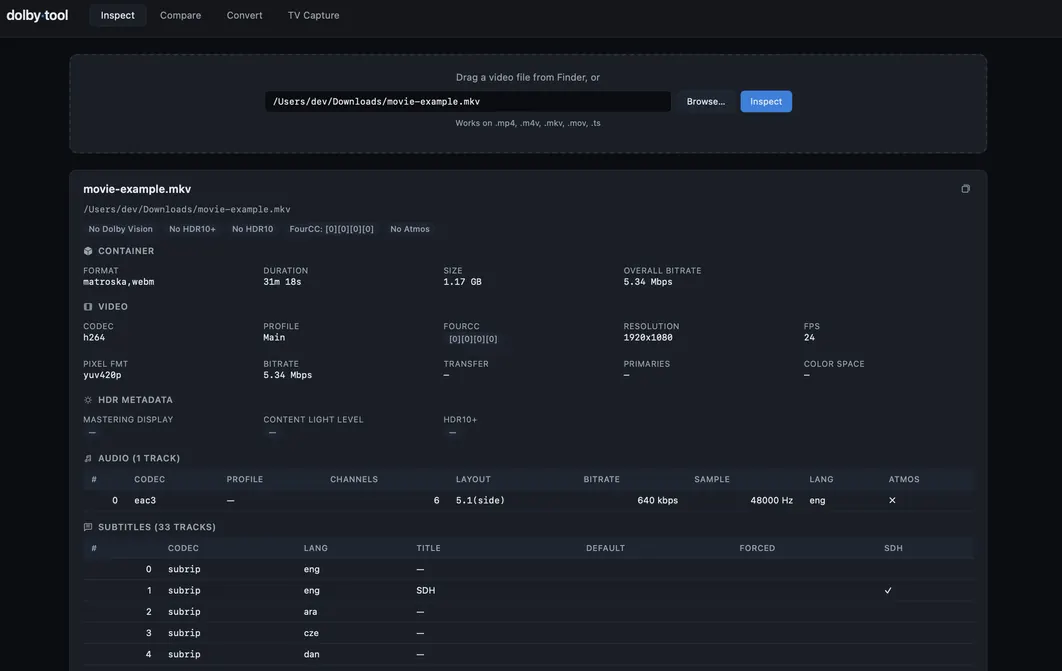This screenshot has width=1062, height=671.
Task: Click the CHANNELS column header
Action: coord(354,479)
